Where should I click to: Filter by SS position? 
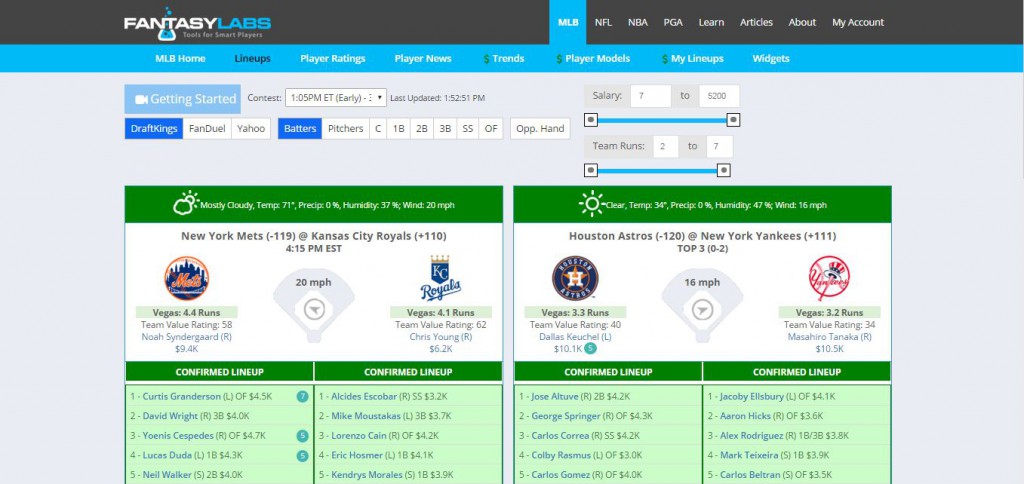click(468, 129)
